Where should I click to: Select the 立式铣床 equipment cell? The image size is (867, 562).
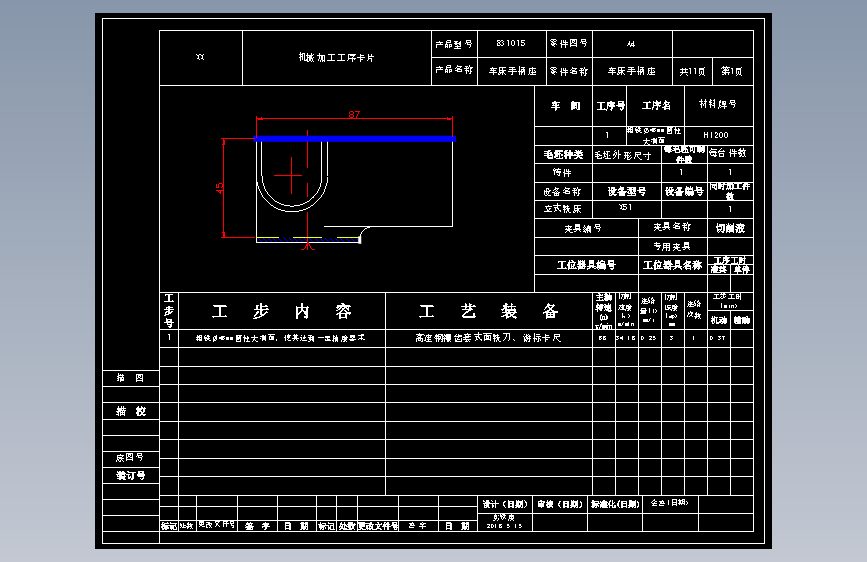click(563, 209)
